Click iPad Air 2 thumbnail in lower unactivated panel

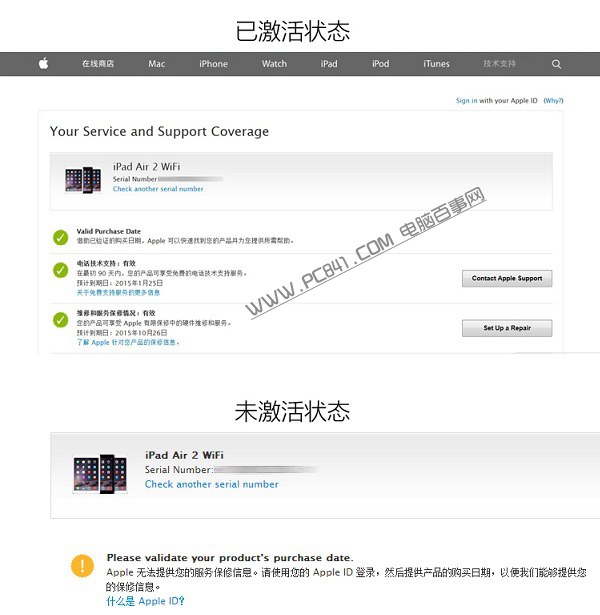tap(100, 473)
